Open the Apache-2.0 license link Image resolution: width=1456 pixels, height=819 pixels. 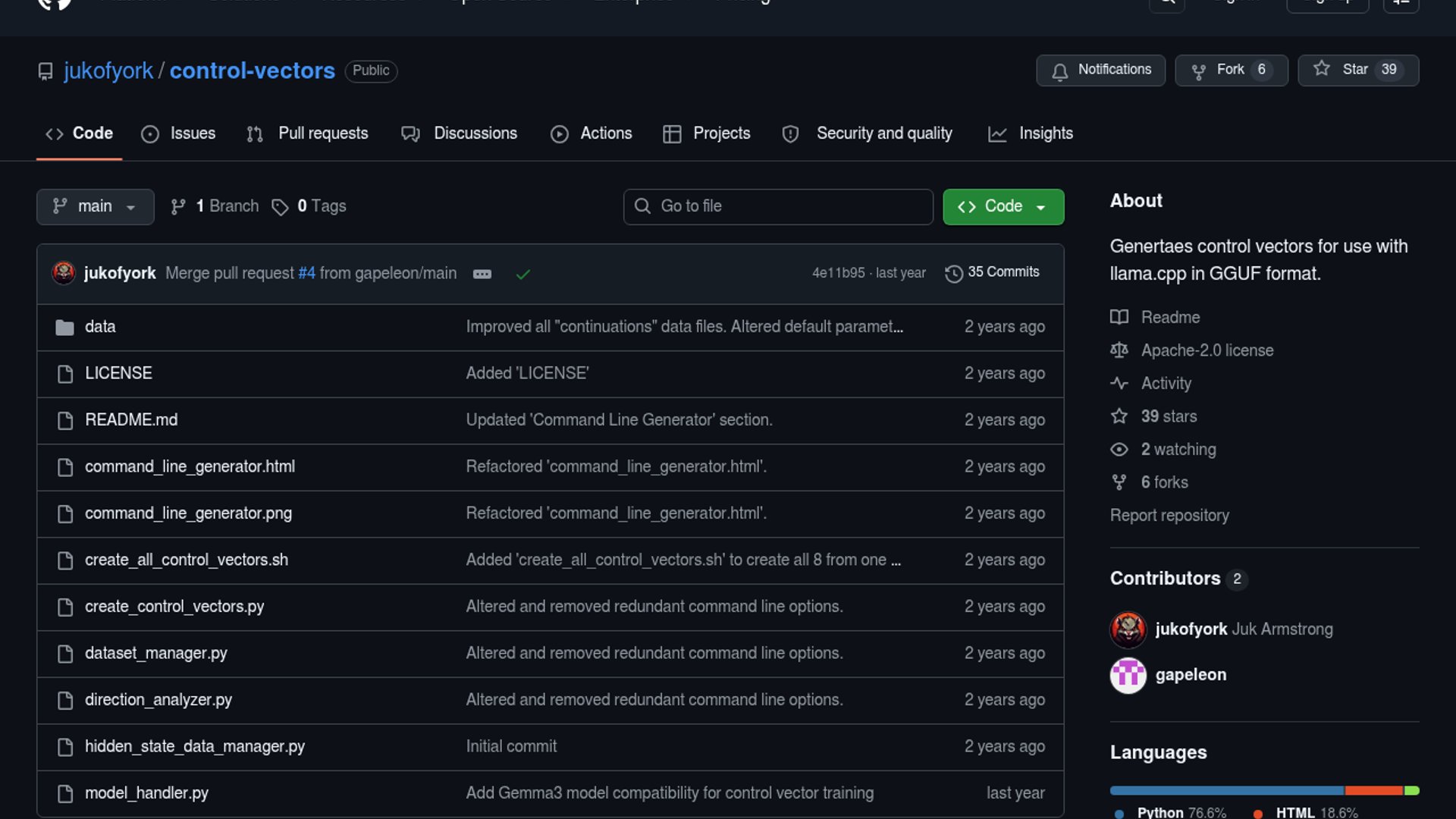tap(1207, 350)
